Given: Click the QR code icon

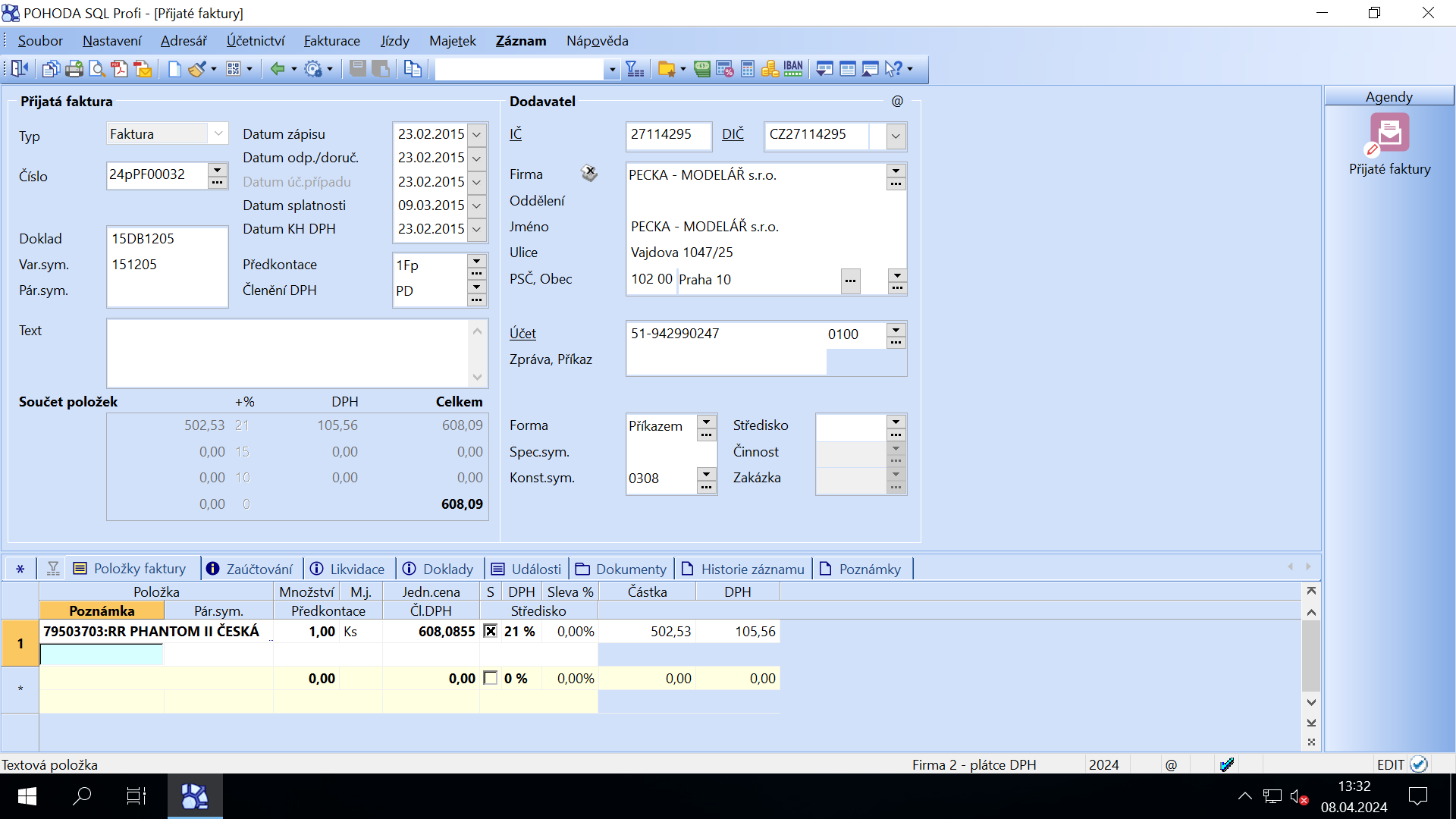Looking at the screenshot, I should coord(234,69).
